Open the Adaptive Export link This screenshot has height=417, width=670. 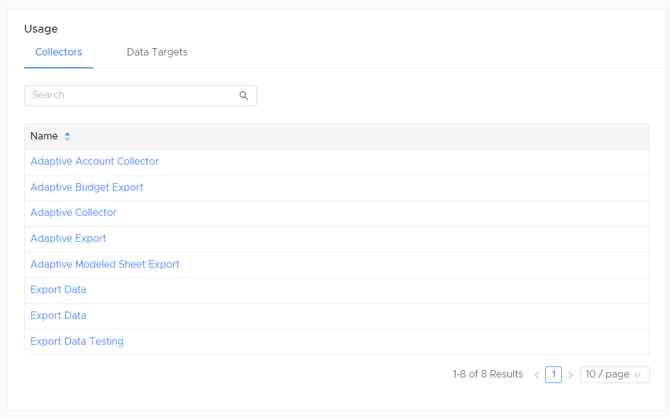[68, 238]
